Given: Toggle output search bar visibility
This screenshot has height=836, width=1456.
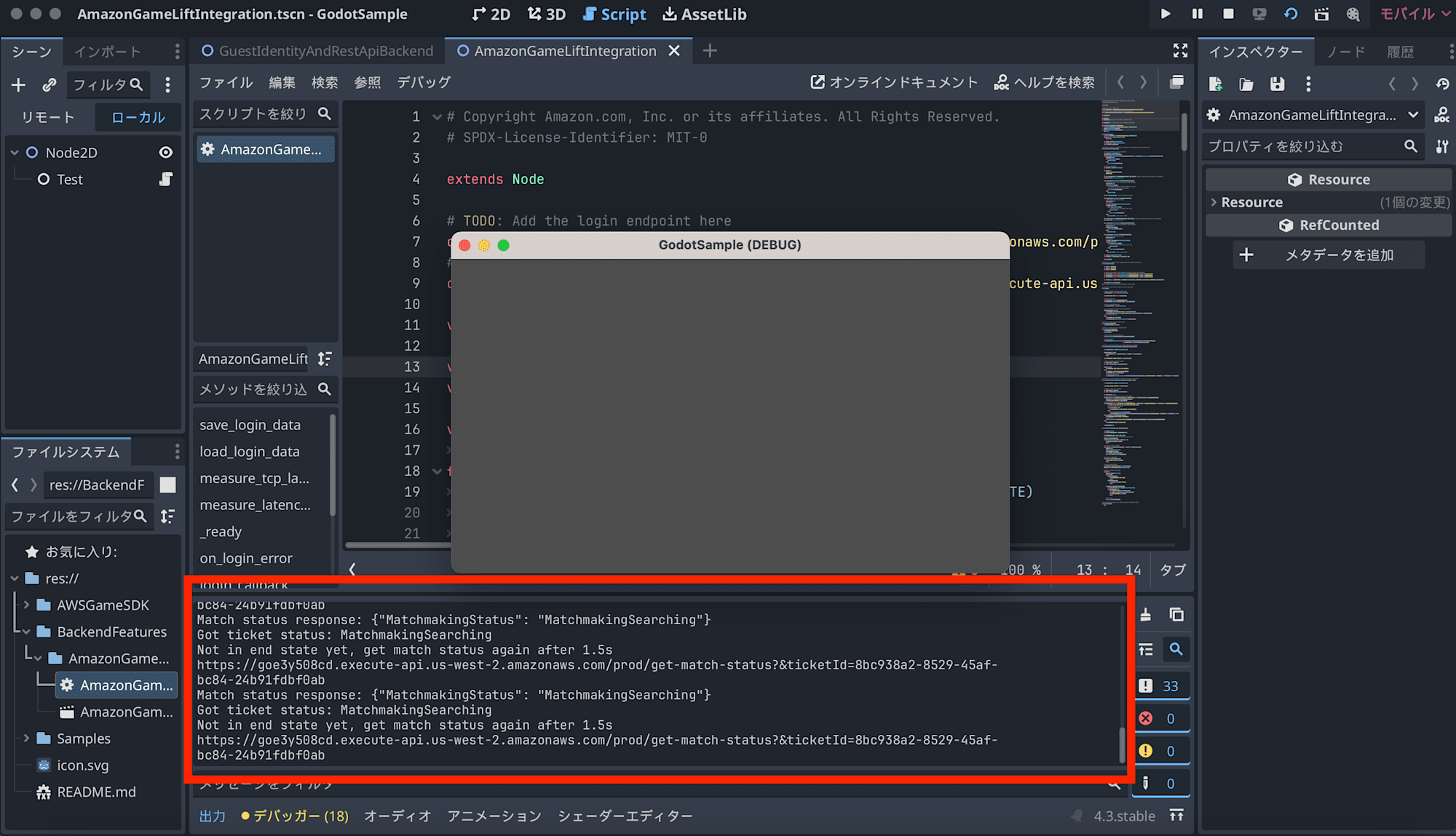Looking at the screenshot, I should pos(1176,649).
